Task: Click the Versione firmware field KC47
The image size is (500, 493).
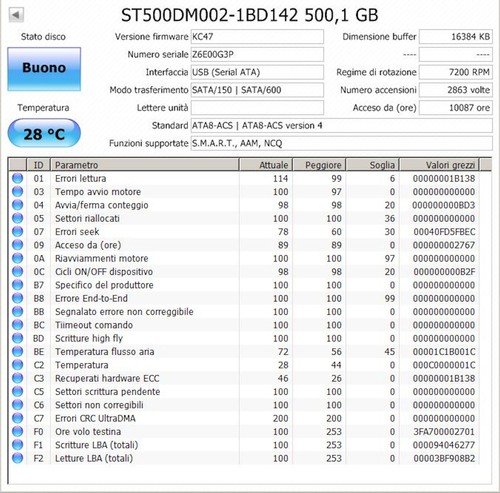Action: pyautogui.click(x=257, y=37)
